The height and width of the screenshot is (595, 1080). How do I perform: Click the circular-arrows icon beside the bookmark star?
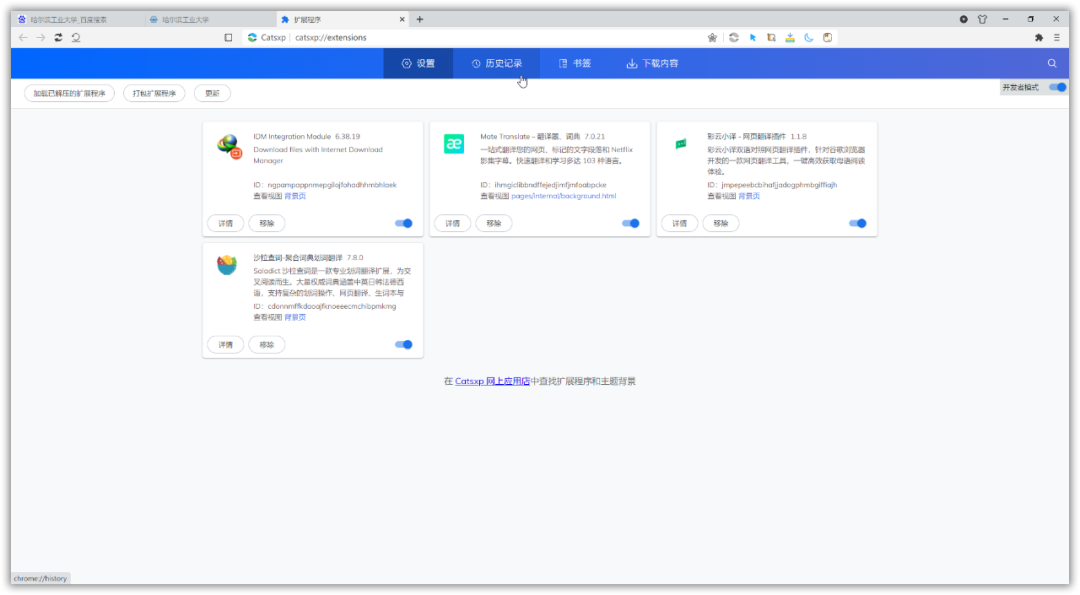734,38
